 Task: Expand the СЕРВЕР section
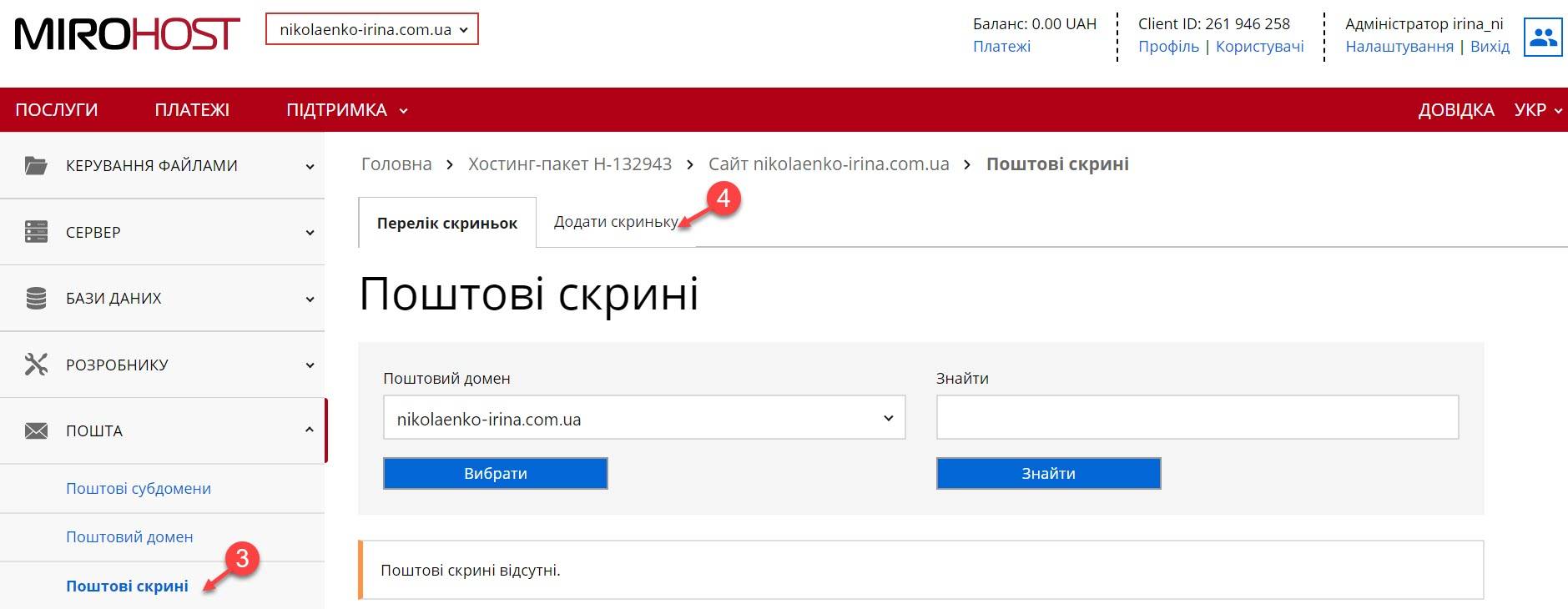163,232
